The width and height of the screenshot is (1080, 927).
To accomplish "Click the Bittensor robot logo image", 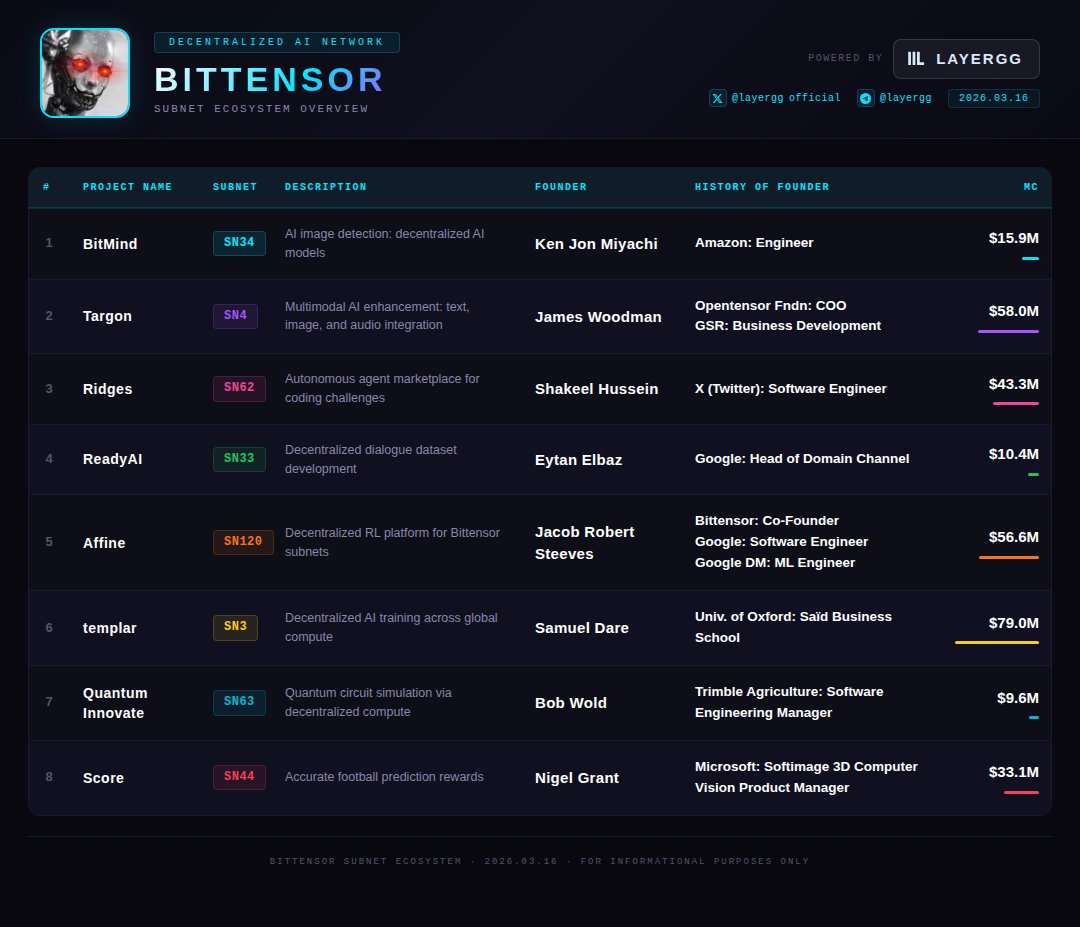I will [85, 73].
